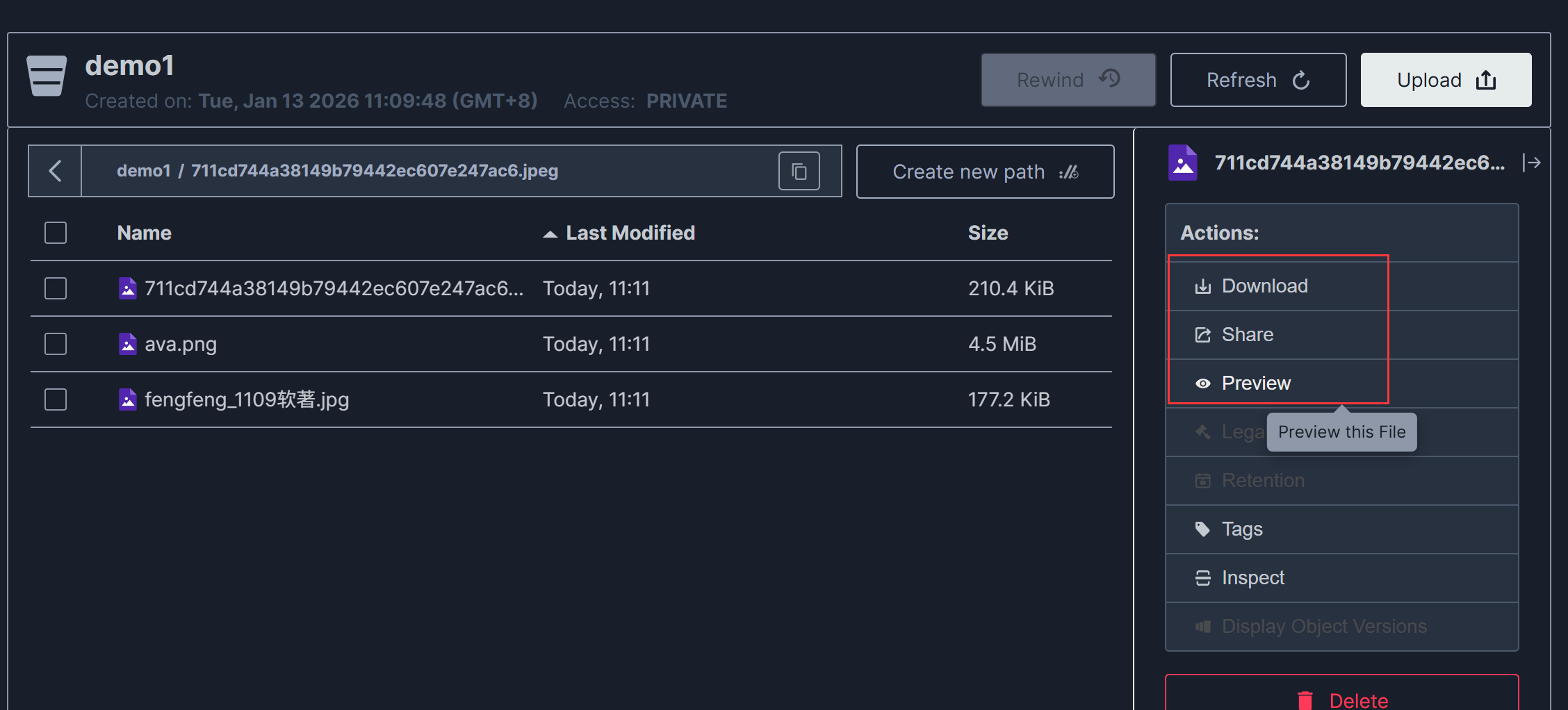The width and height of the screenshot is (1568, 710).
Task: Tick the checkbox for the 711cd744 jpeg file
Action: coord(56,288)
